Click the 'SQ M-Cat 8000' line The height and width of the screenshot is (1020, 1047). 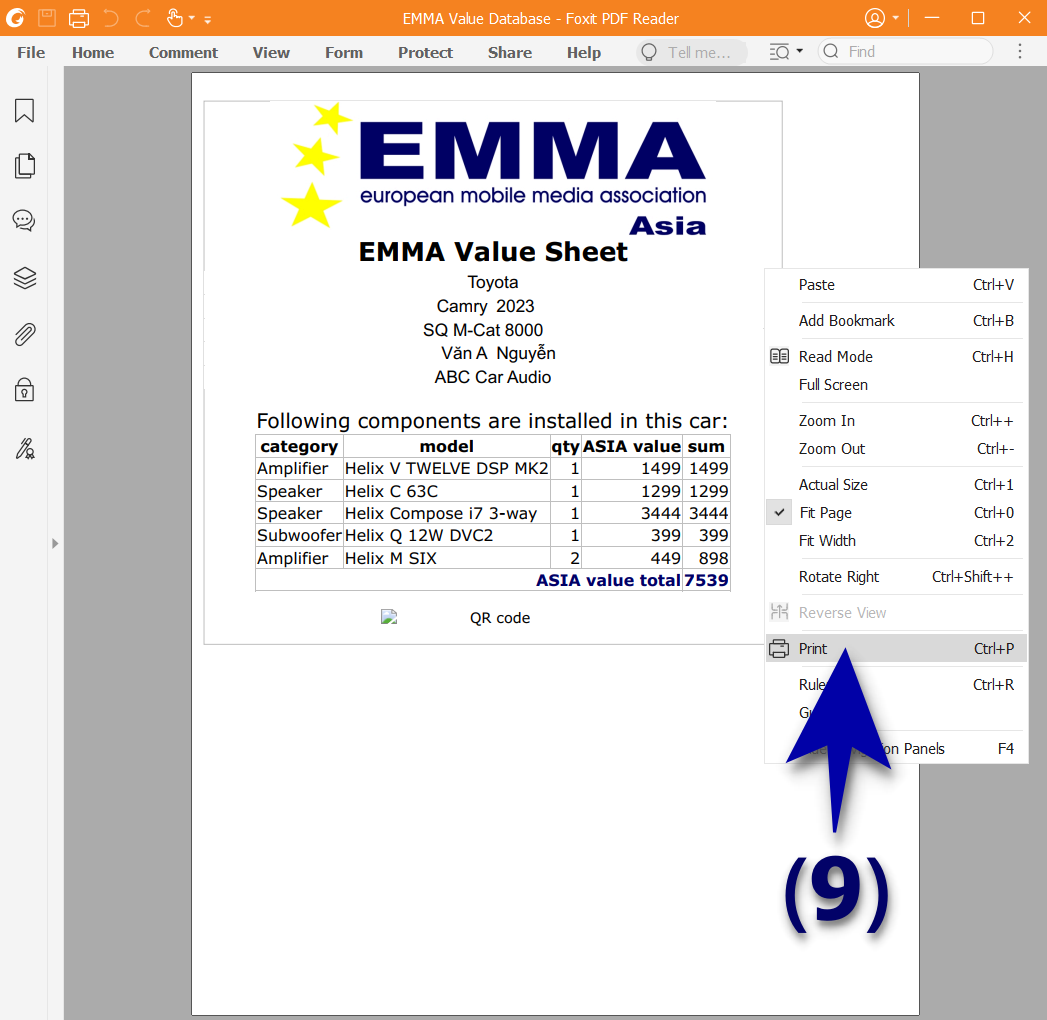point(483,330)
